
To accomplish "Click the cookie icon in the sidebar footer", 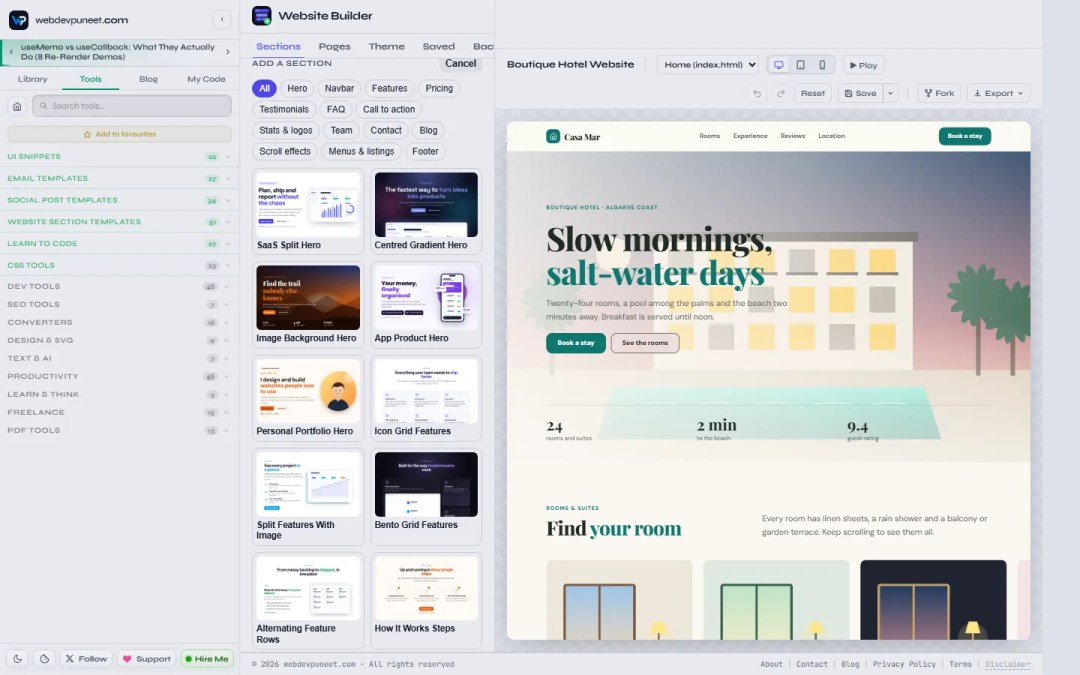I will [x=44, y=658].
